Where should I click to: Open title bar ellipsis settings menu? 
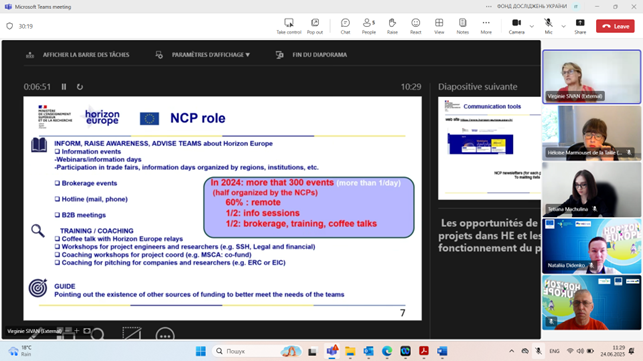click(488, 7)
